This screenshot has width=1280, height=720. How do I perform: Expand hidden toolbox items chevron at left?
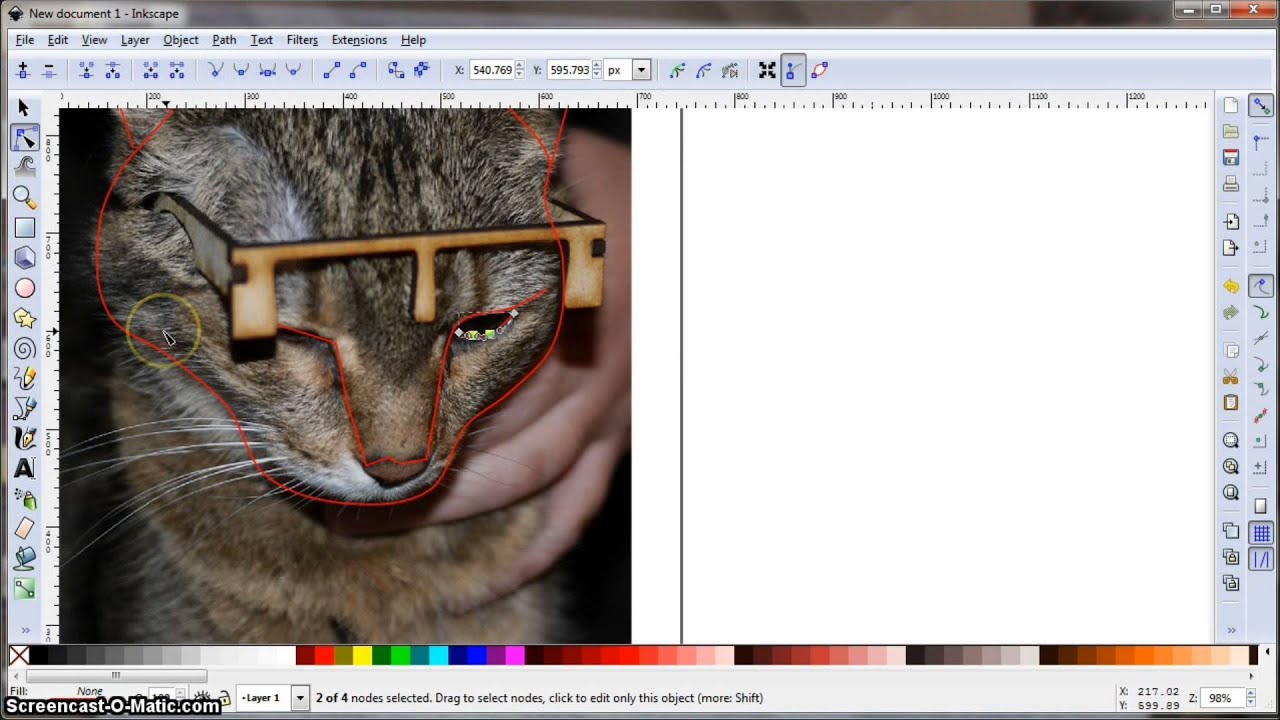pos(24,630)
